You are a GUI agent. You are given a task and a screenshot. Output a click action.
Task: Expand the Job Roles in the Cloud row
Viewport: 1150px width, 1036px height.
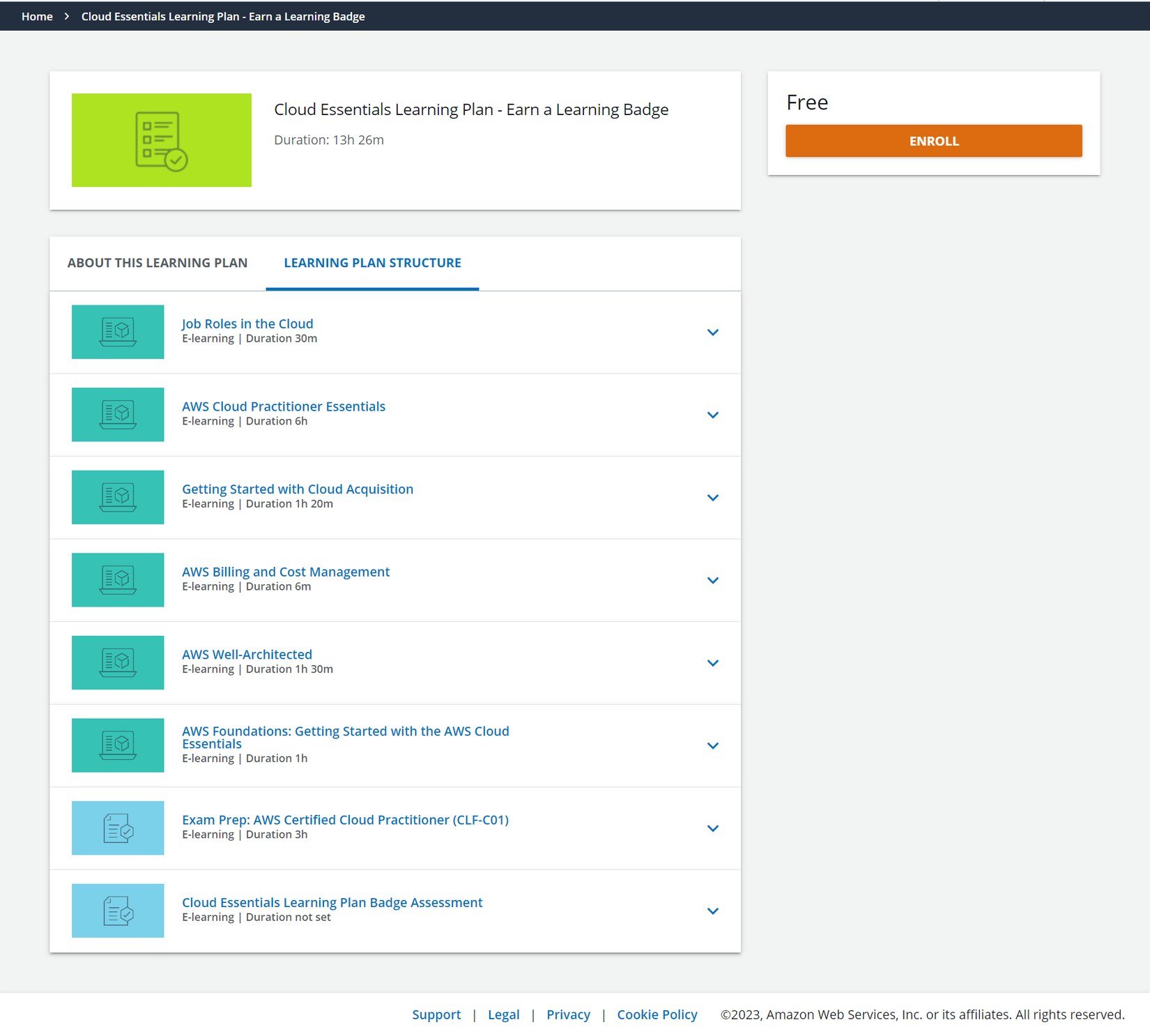click(x=712, y=333)
